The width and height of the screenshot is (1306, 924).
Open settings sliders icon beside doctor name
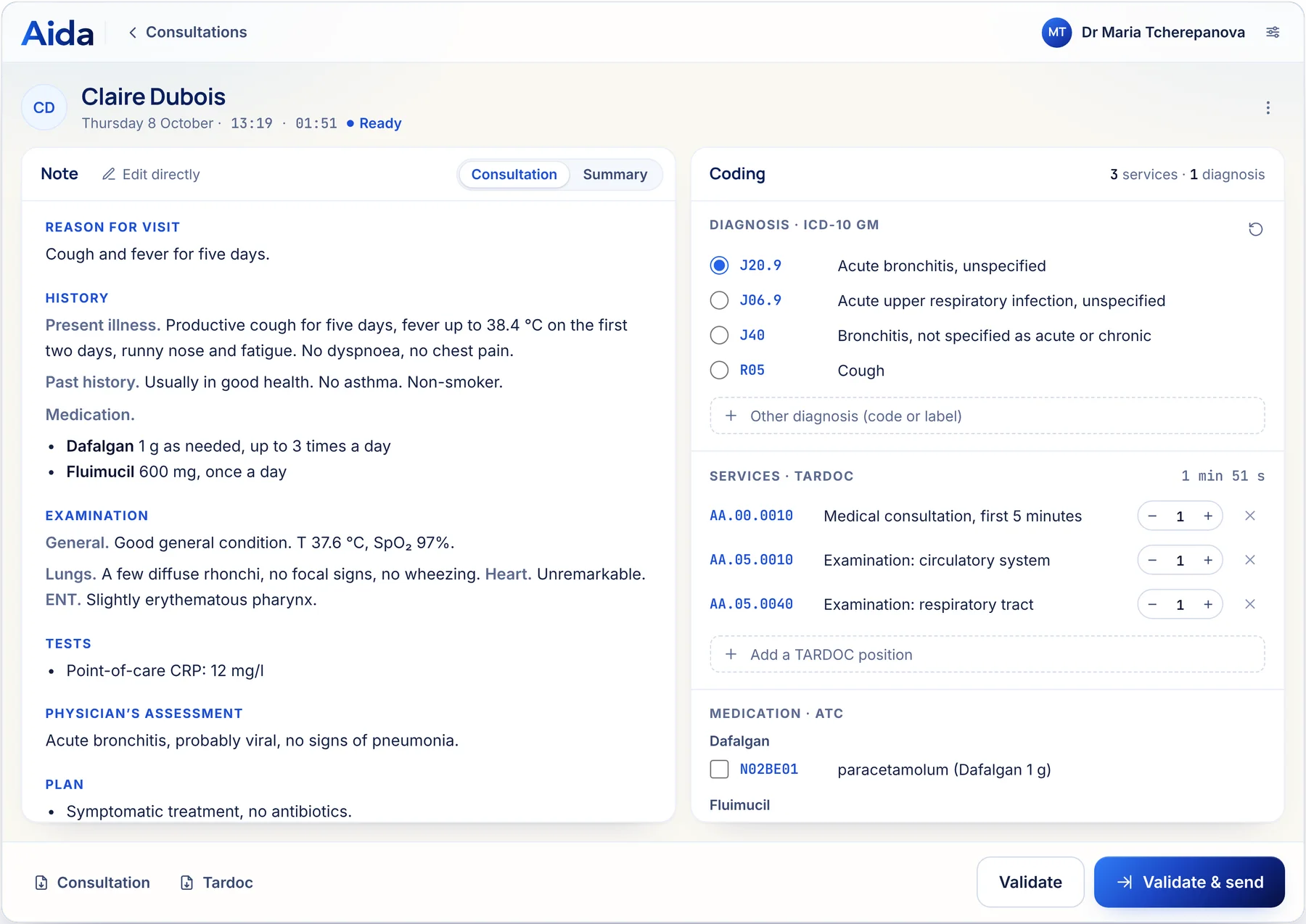(x=1273, y=32)
